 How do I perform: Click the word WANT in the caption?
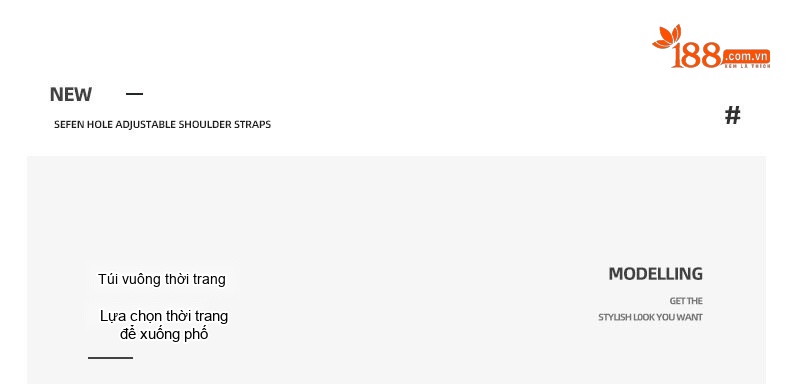coord(690,317)
